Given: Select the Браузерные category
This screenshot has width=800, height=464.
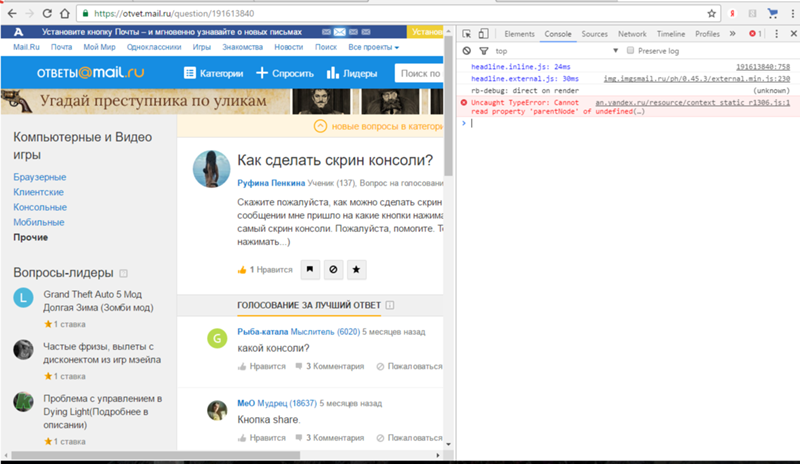Looking at the screenshot, I should click(40, 177).
